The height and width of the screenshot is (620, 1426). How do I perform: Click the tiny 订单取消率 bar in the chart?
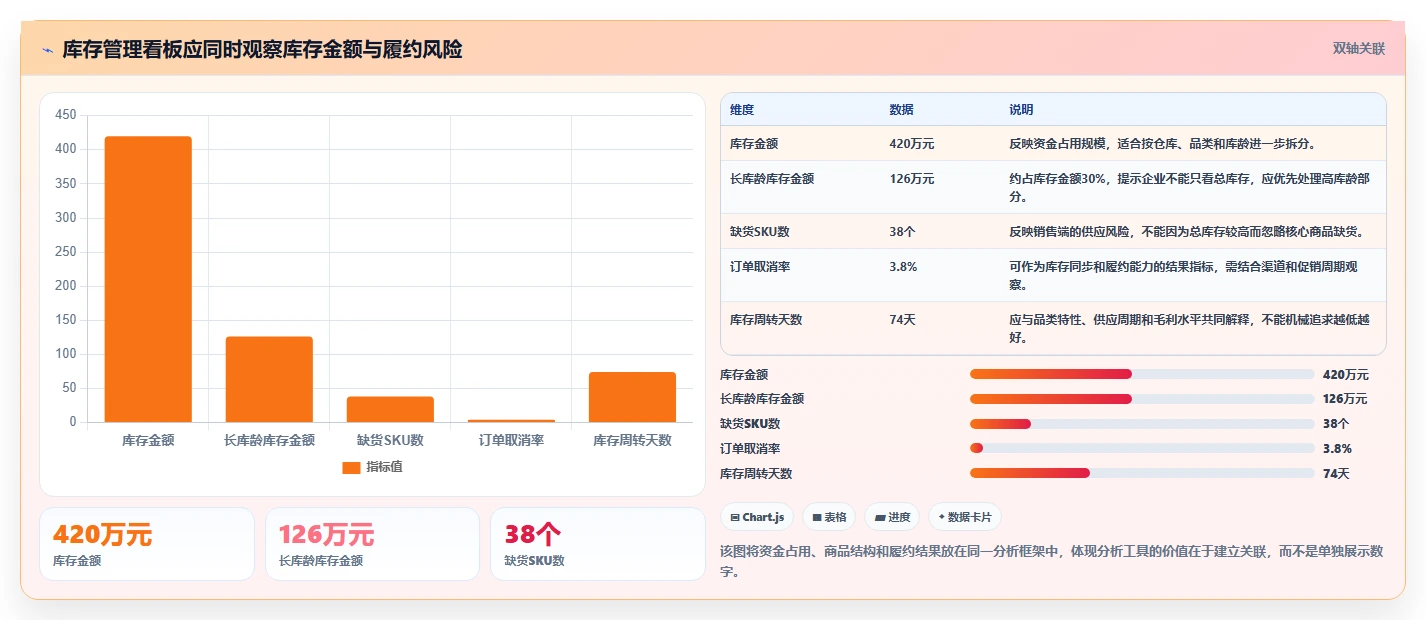pos(511,421)
